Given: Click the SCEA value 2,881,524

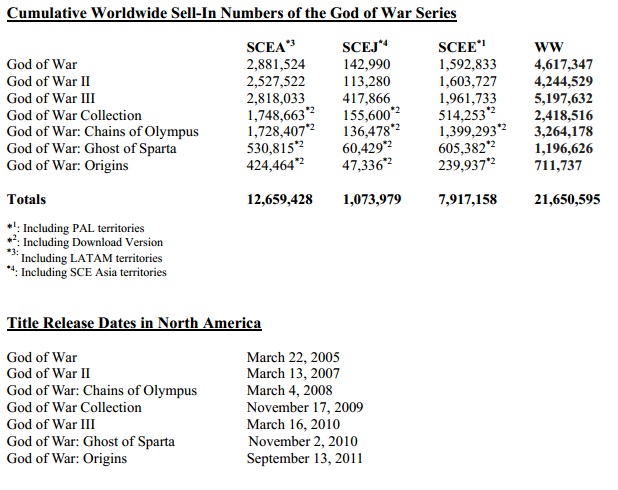Looking at the screenshot, I should [276, 65].
